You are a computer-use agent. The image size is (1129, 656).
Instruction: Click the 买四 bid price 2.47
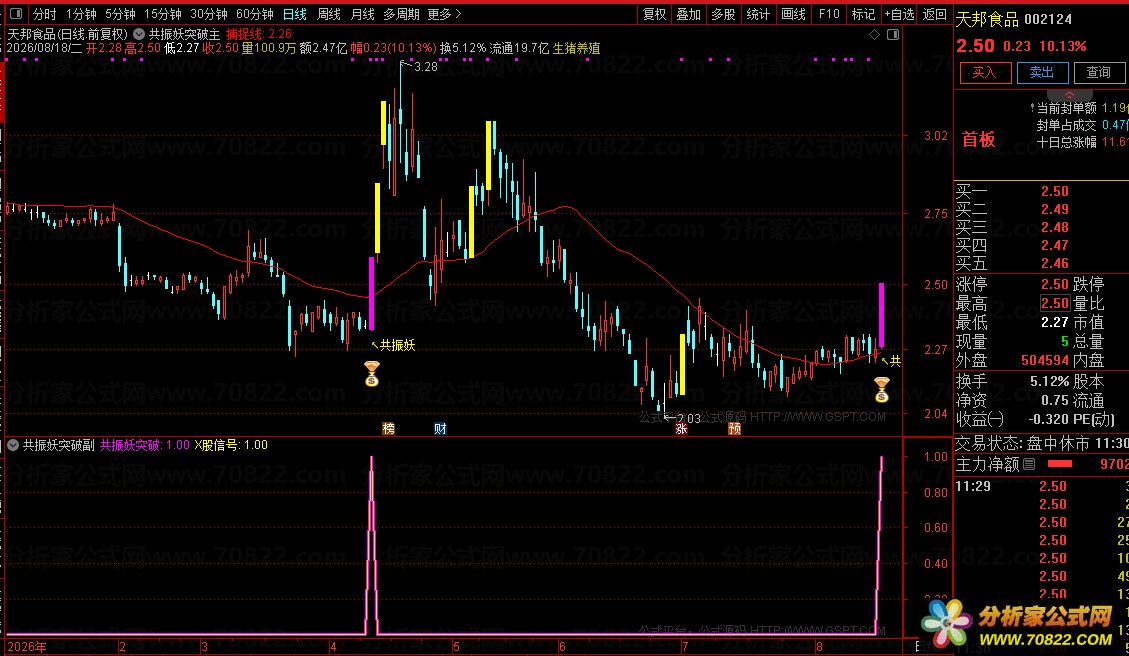[x=1054, y=246]
